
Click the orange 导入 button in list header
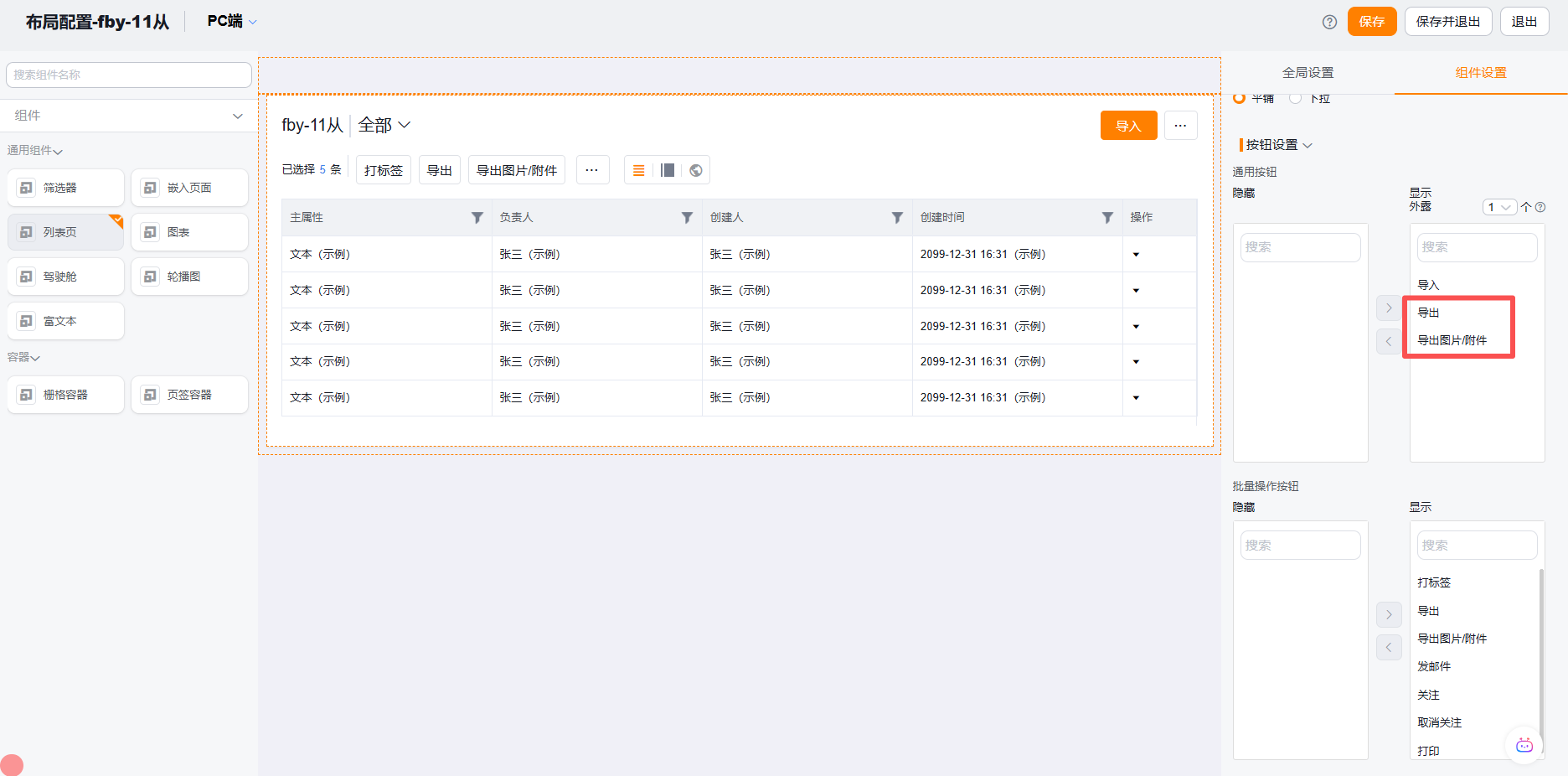1128,126
